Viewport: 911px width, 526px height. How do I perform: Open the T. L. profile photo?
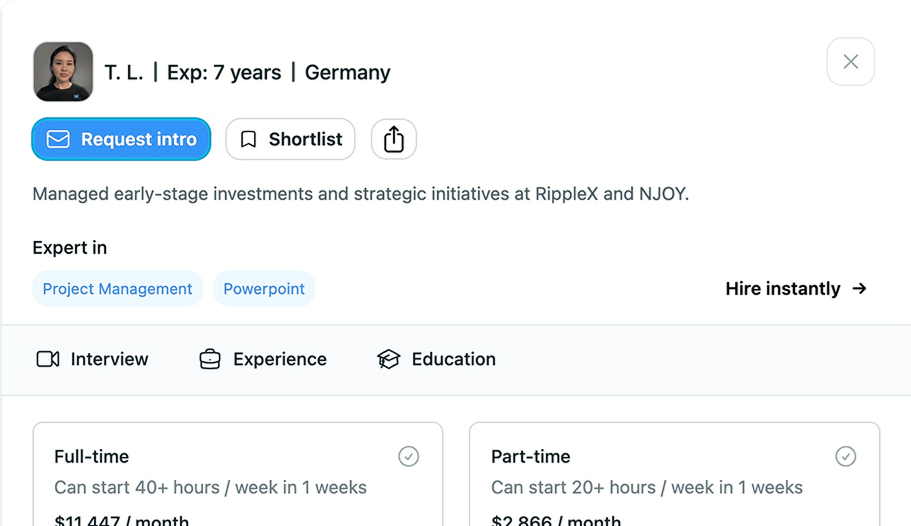[63, 72]
